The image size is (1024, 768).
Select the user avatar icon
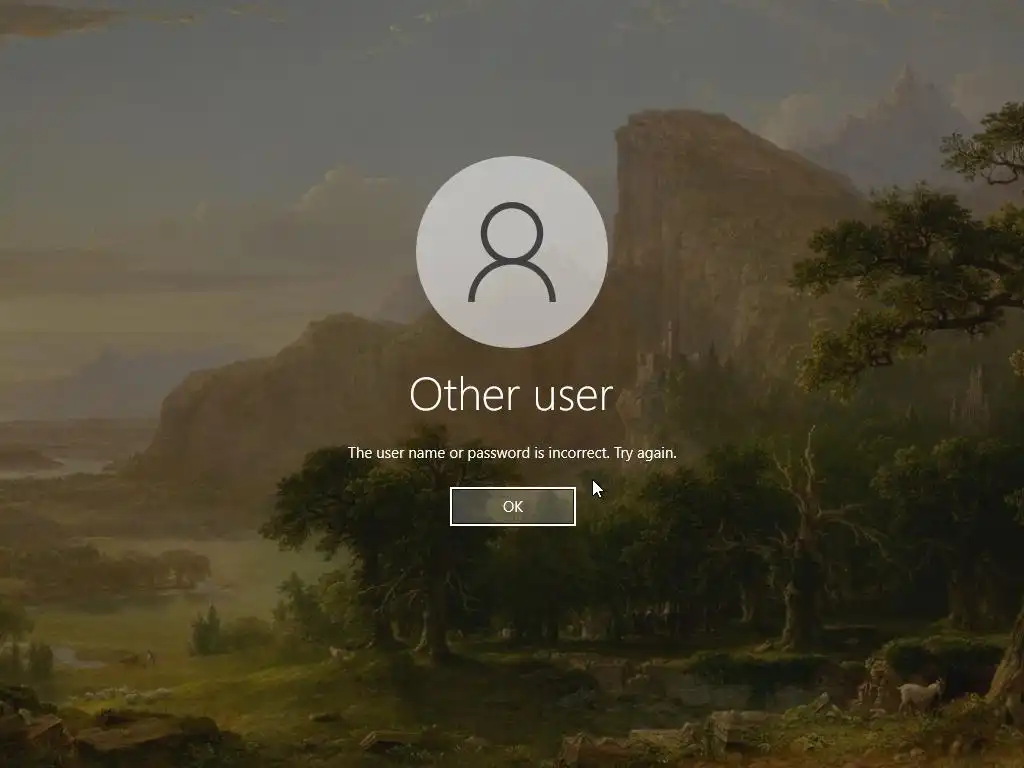pos(512,252)
